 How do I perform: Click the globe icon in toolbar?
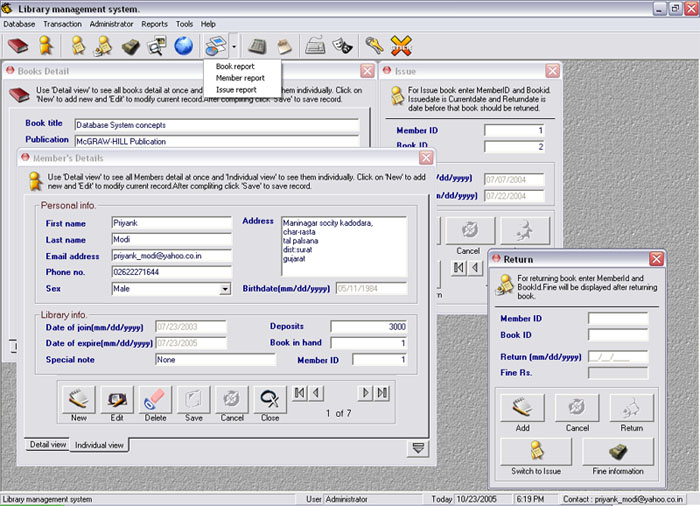click(183, 45)
